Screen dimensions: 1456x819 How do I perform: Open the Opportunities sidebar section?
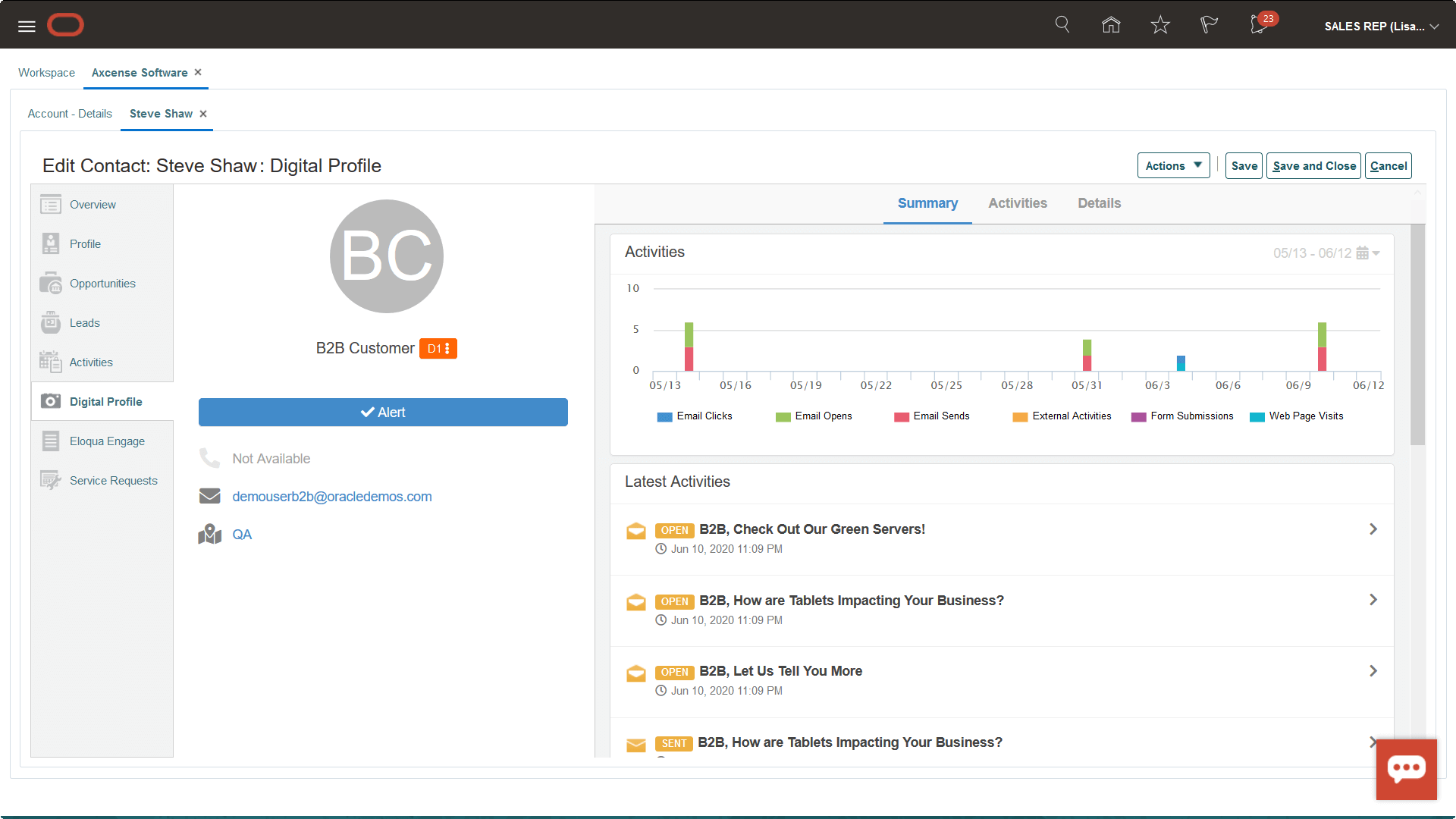pos(102,283)
